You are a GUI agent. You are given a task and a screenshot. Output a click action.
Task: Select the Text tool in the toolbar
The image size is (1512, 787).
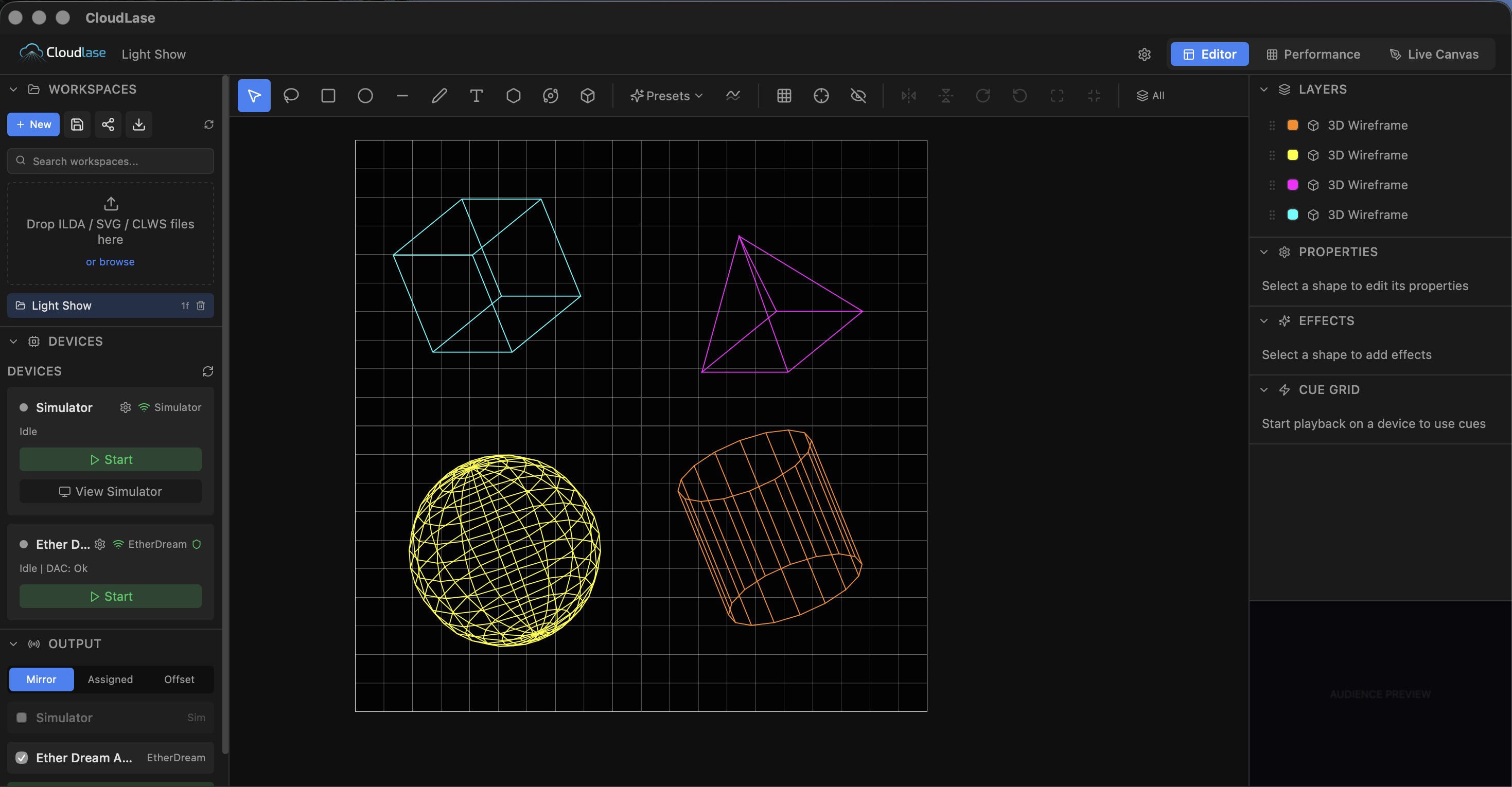(476, 95)
